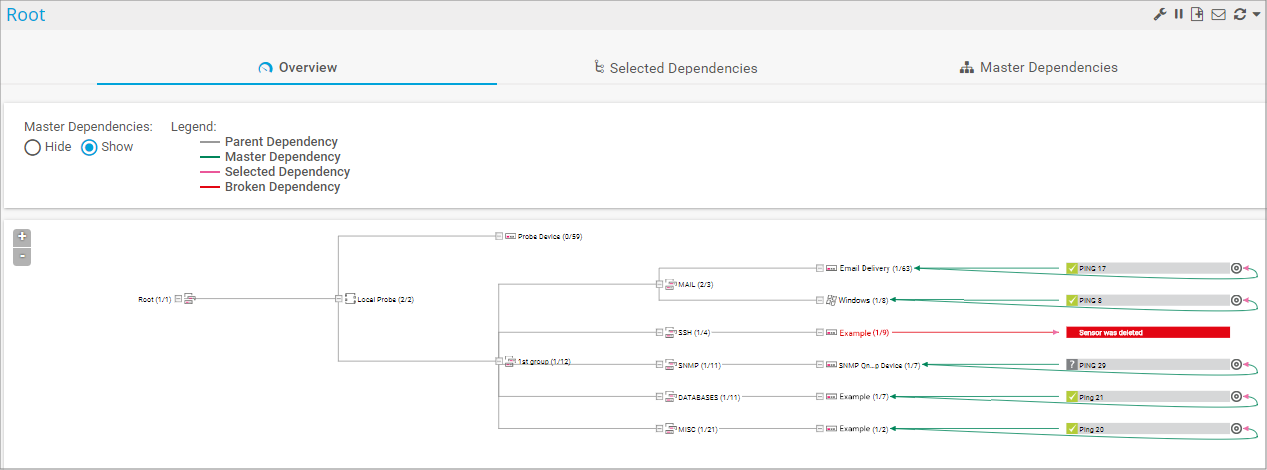The image size is (1267, 470).
Task: Collapse the MAIL group node
Action: point(659,284)
